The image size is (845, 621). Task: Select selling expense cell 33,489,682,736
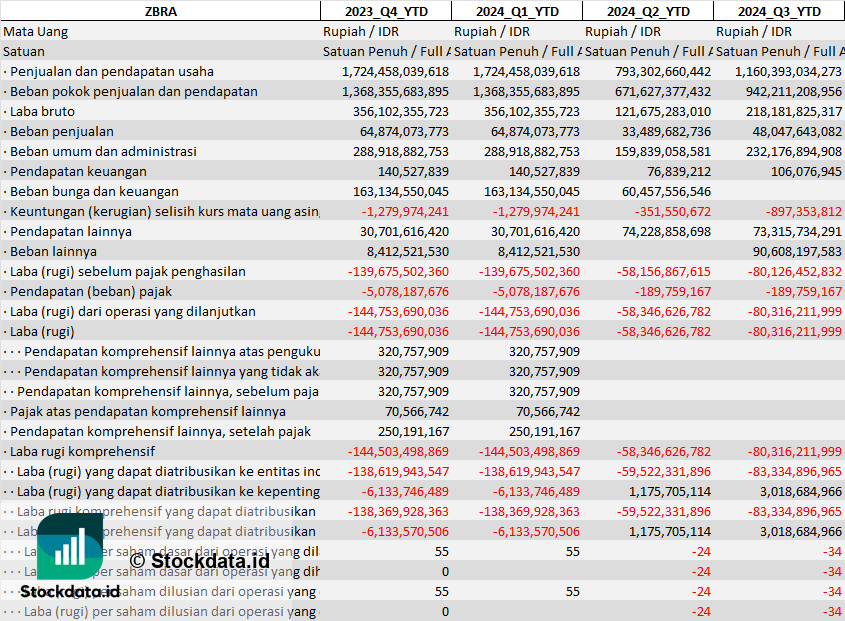(666, 132)
